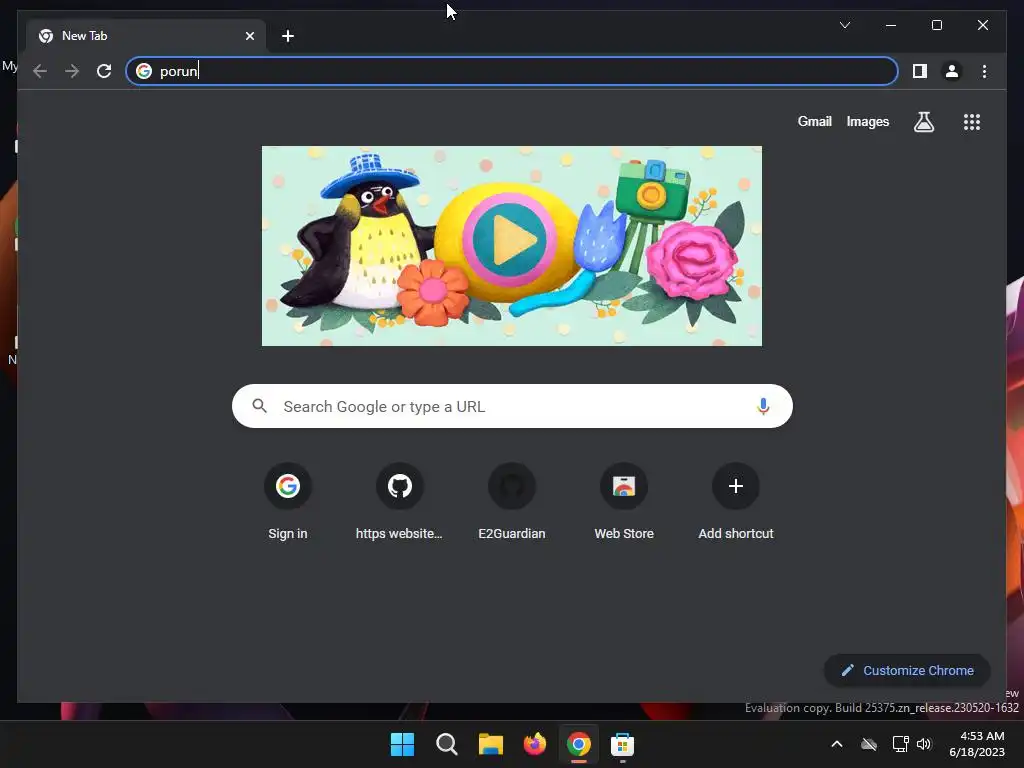Open the clock showing 4:53 AM
Screen dimensions: 1024x768
(x=977, y=744)
